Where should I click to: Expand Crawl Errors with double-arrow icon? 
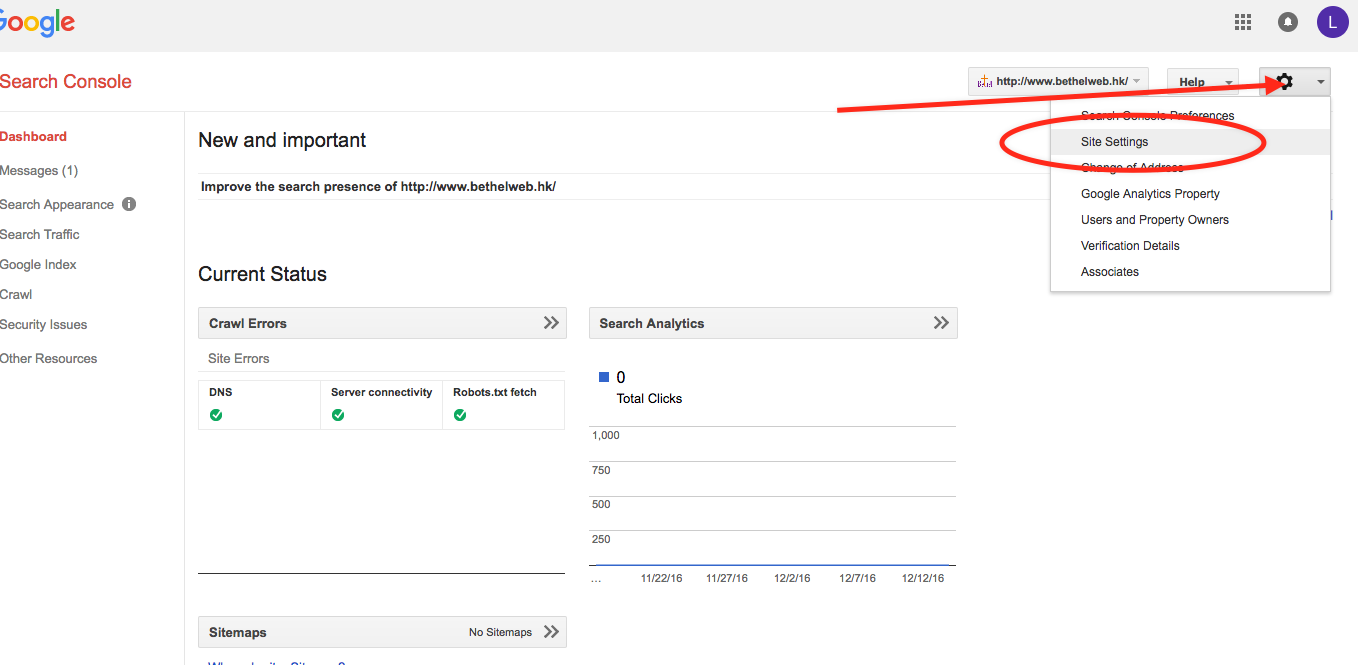(x=551, y=323)
